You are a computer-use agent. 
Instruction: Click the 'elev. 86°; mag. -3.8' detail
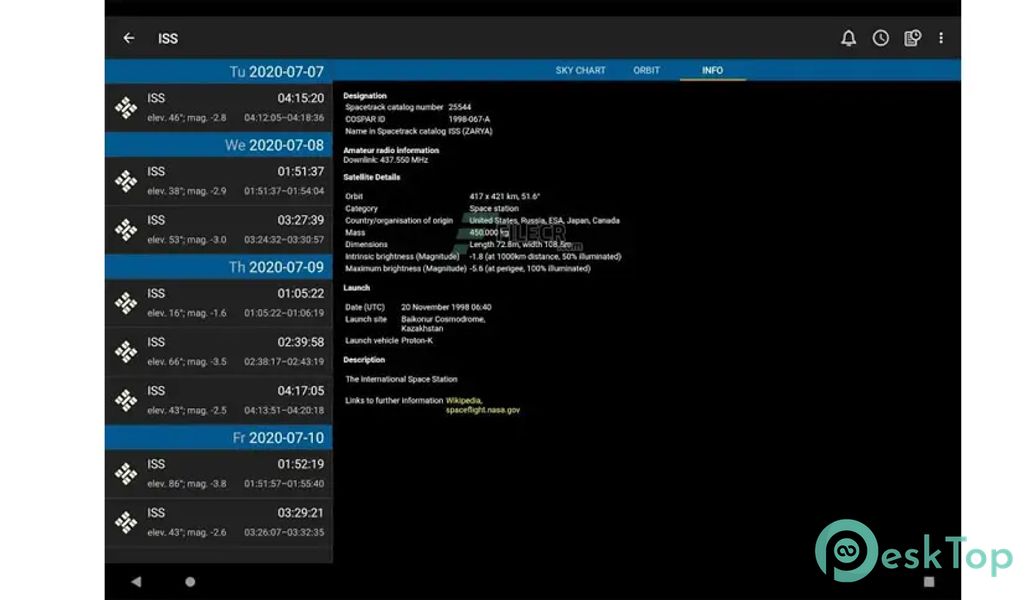coord(186,484)
